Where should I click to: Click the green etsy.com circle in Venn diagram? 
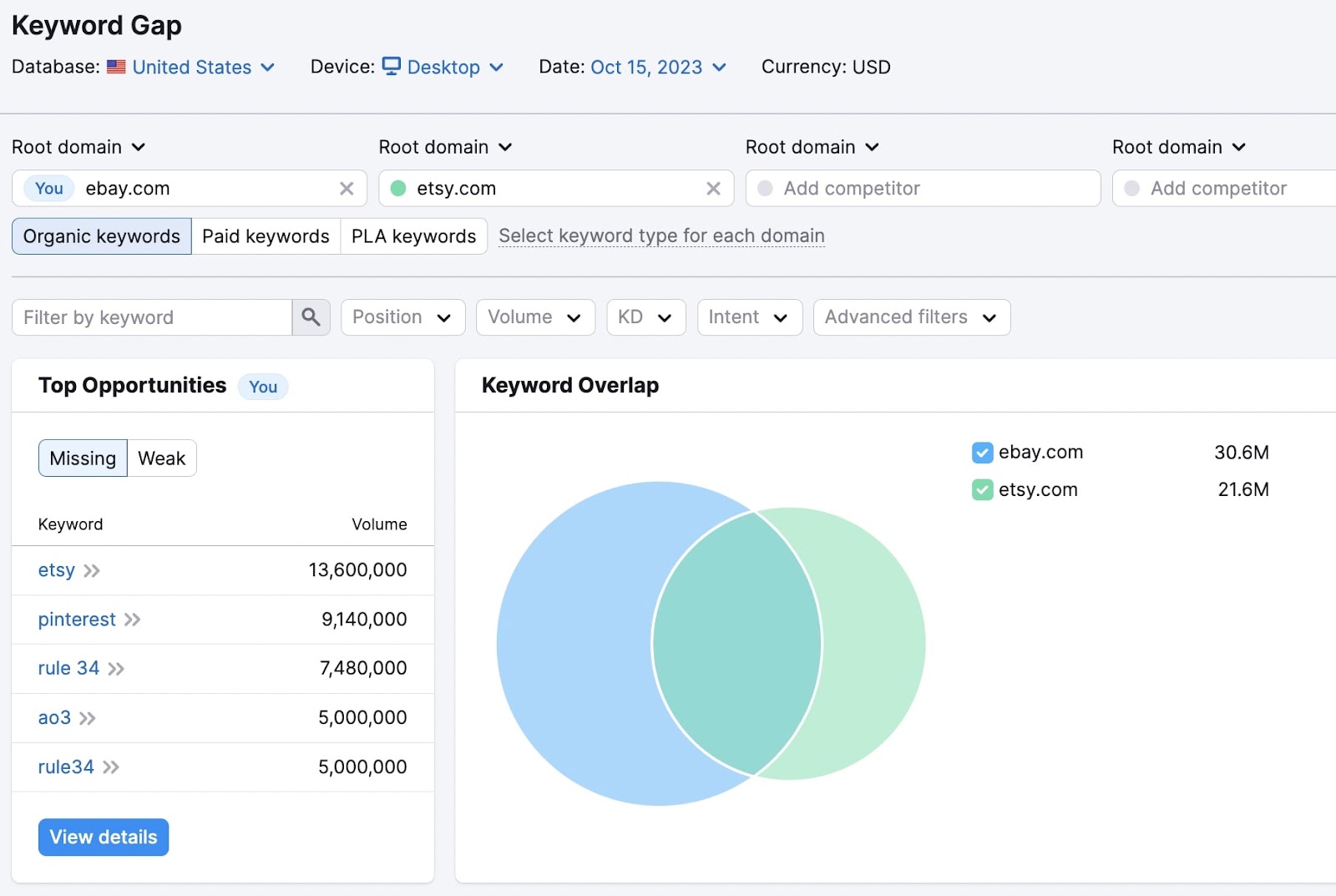point(873,643)
